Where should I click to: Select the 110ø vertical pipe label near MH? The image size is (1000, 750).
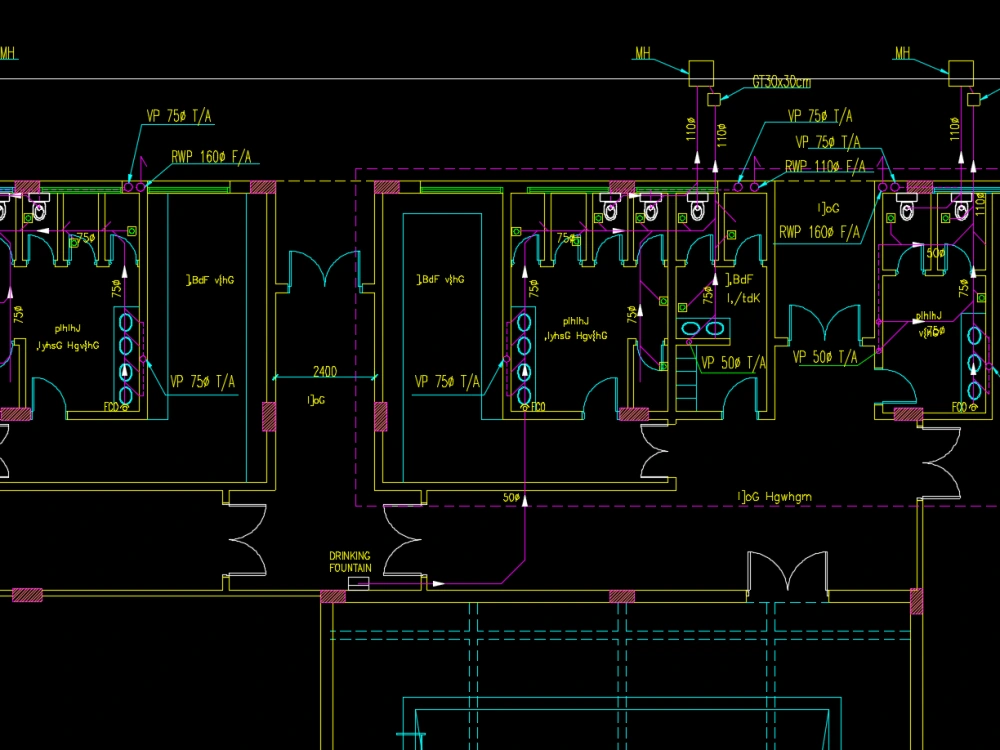(x=690, y=130)
